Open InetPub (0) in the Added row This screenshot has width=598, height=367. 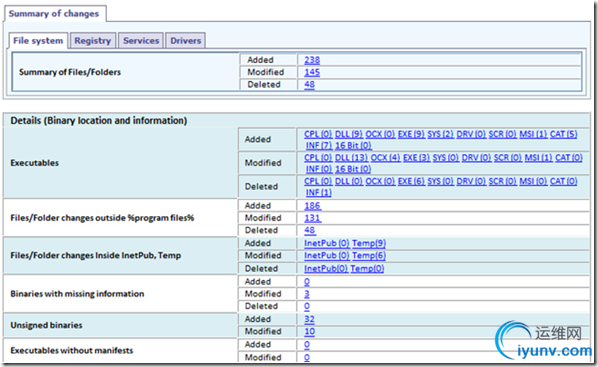pyautogui.click(x=326, y=243)
